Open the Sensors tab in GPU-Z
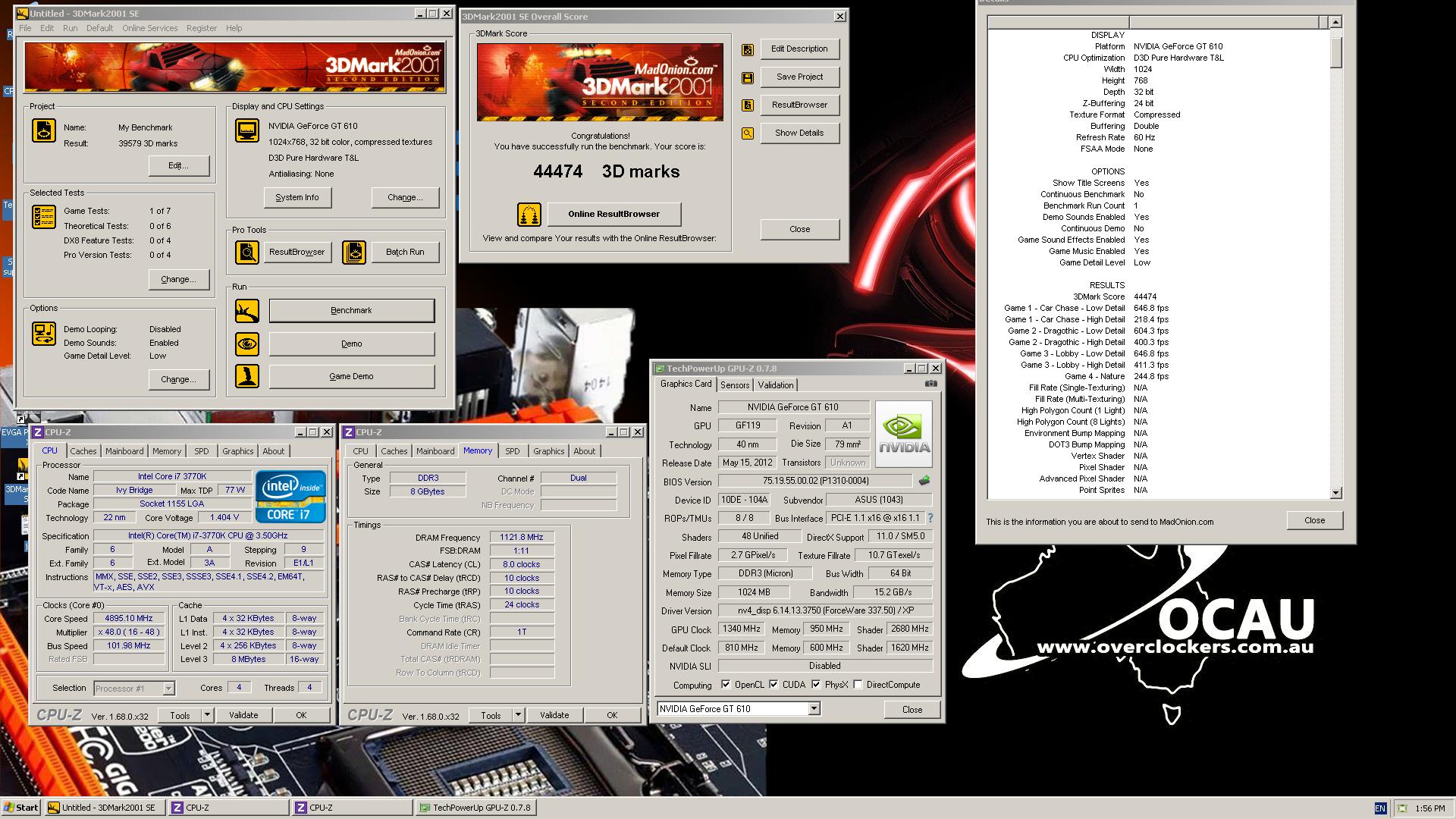Image resolution: width=1456 pixels, height=819 pixels. [735, 385]
